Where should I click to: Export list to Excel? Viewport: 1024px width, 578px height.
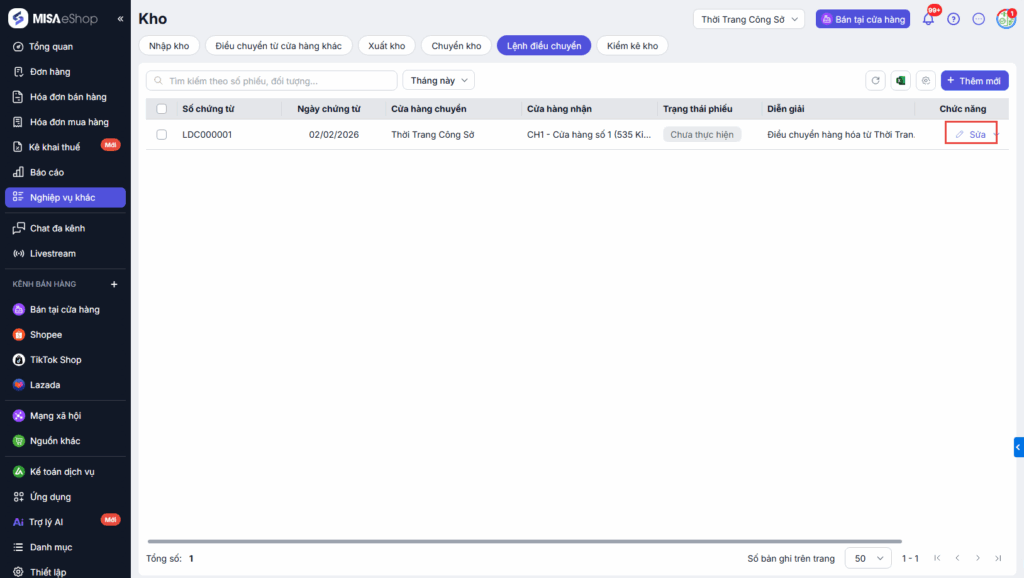point(901,80)
